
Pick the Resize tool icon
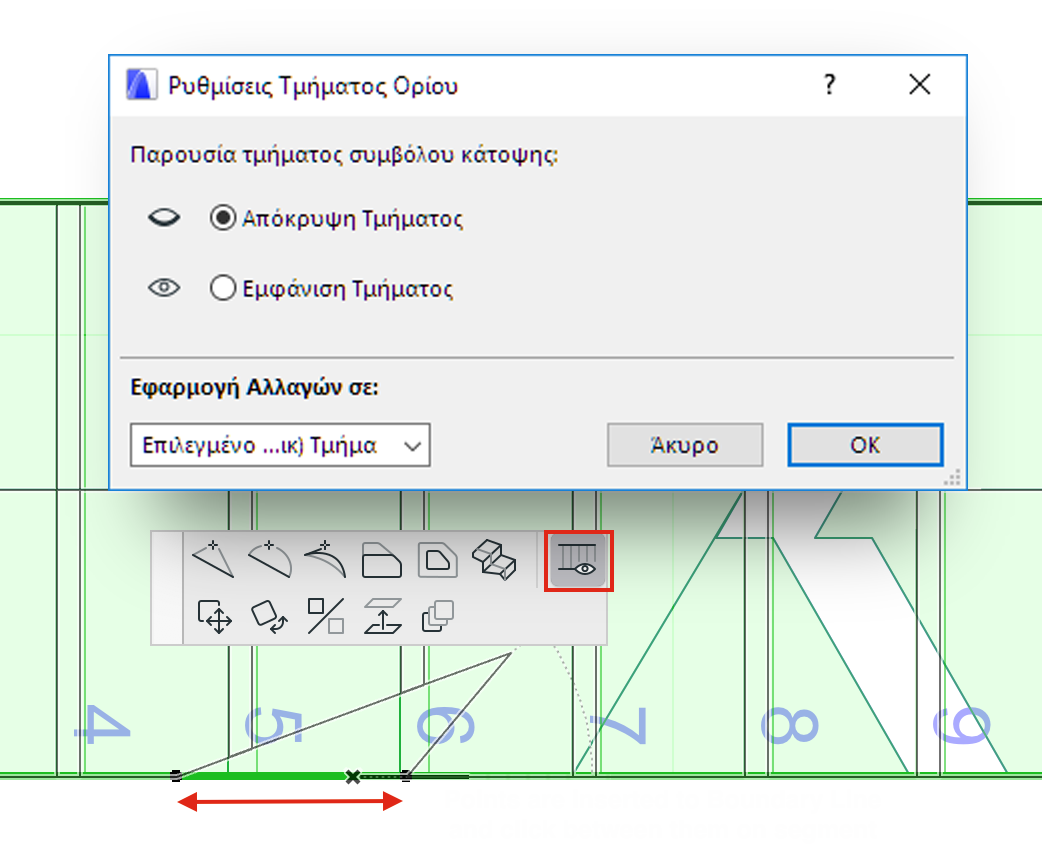tap(324, 617)
